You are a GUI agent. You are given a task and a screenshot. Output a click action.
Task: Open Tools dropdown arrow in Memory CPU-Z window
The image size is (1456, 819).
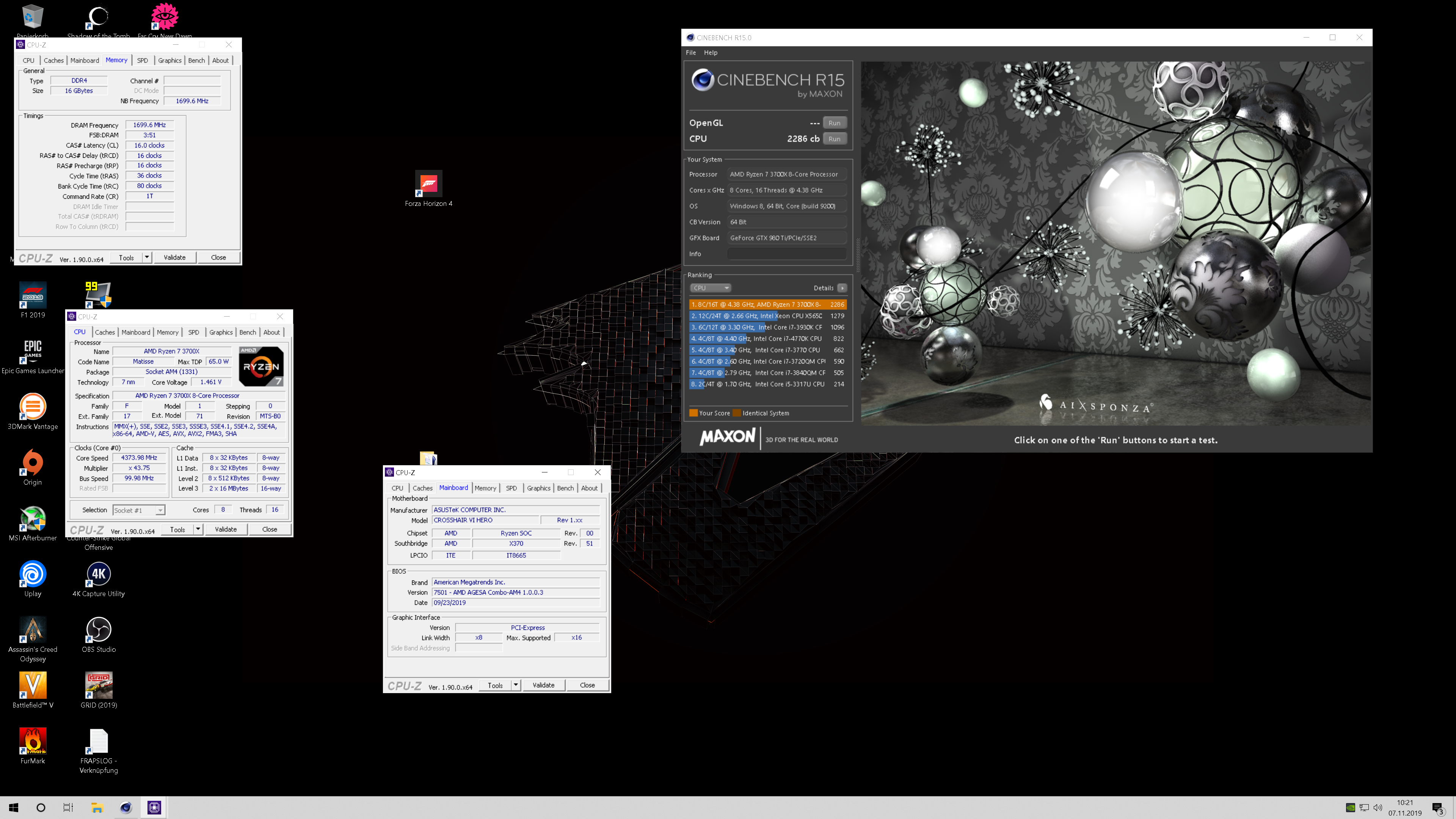[147, 257]
